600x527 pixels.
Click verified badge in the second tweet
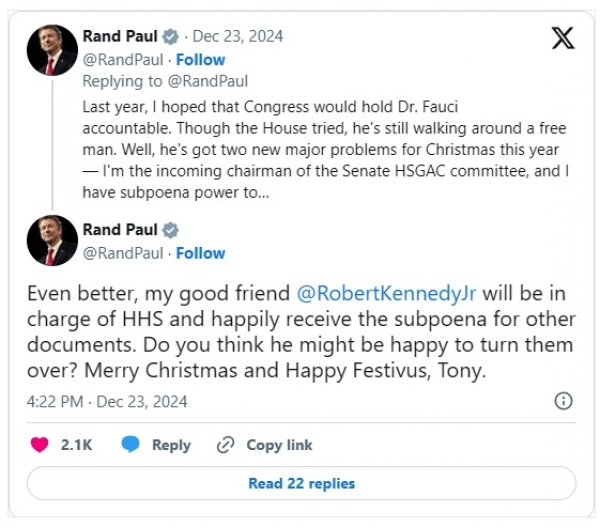[x=172, y=230]
